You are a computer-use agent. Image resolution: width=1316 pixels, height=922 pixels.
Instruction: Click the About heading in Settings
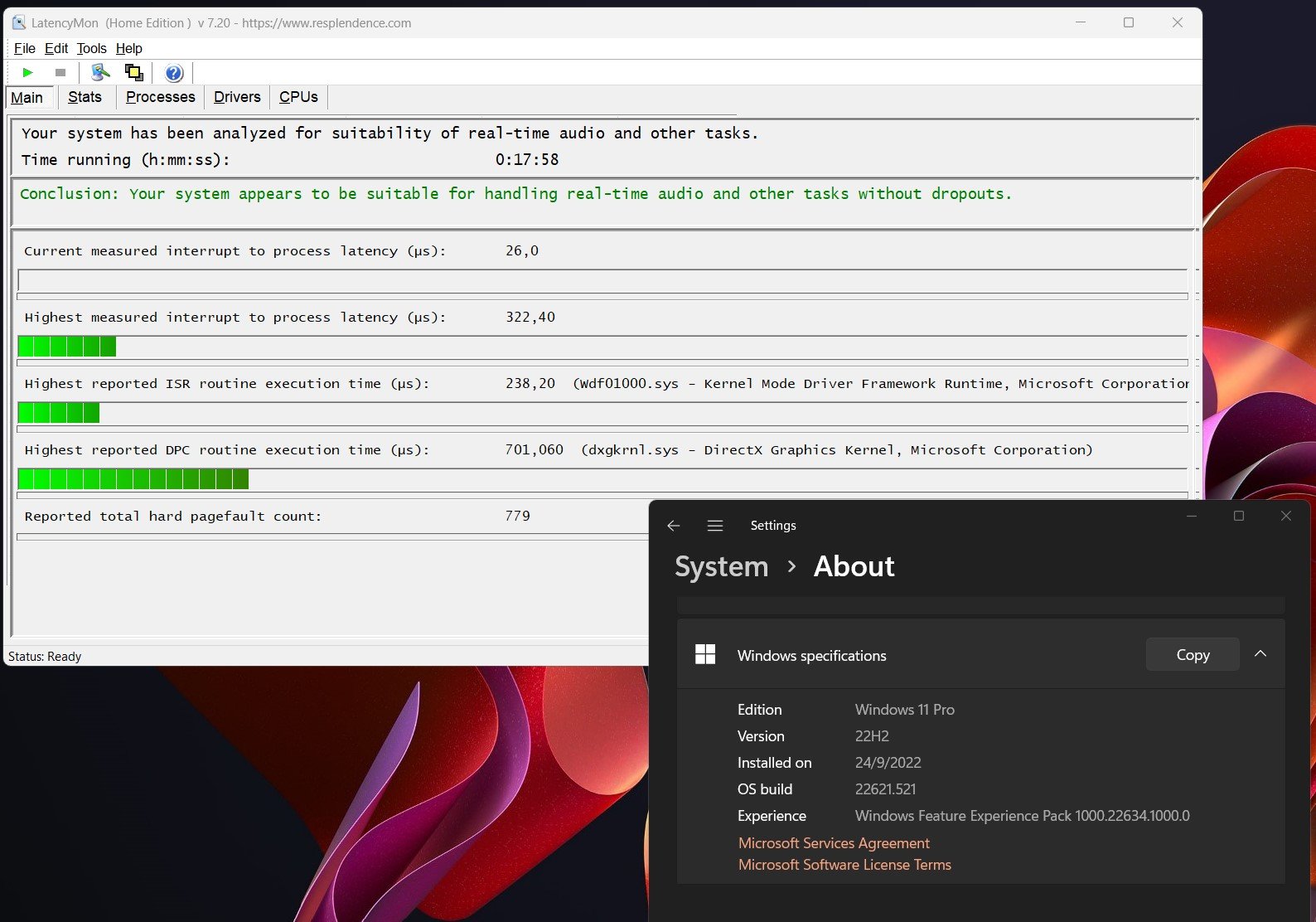(854, 566)
